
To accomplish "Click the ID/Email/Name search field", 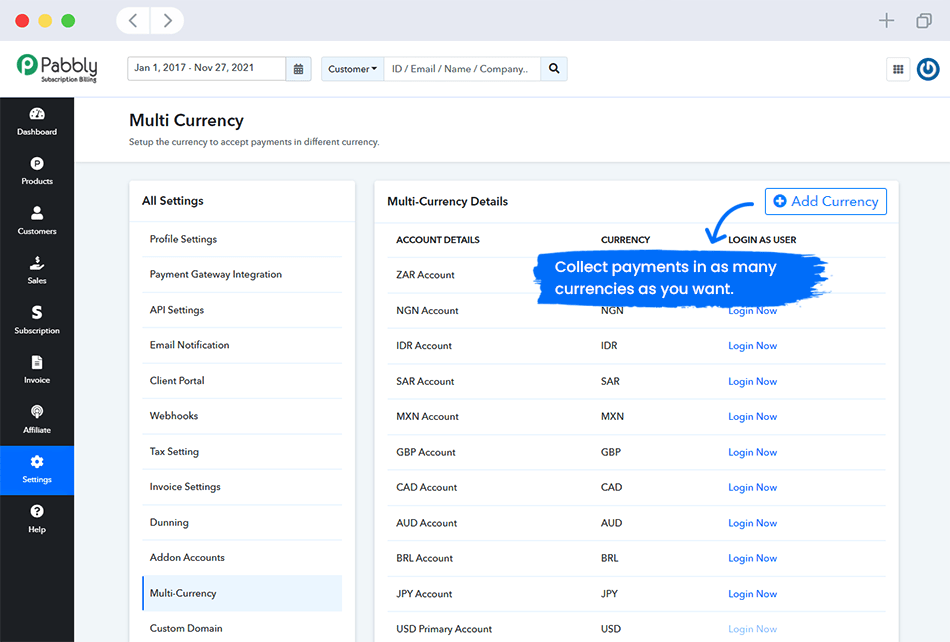I will pyautogui.click(x=462, y=69).
